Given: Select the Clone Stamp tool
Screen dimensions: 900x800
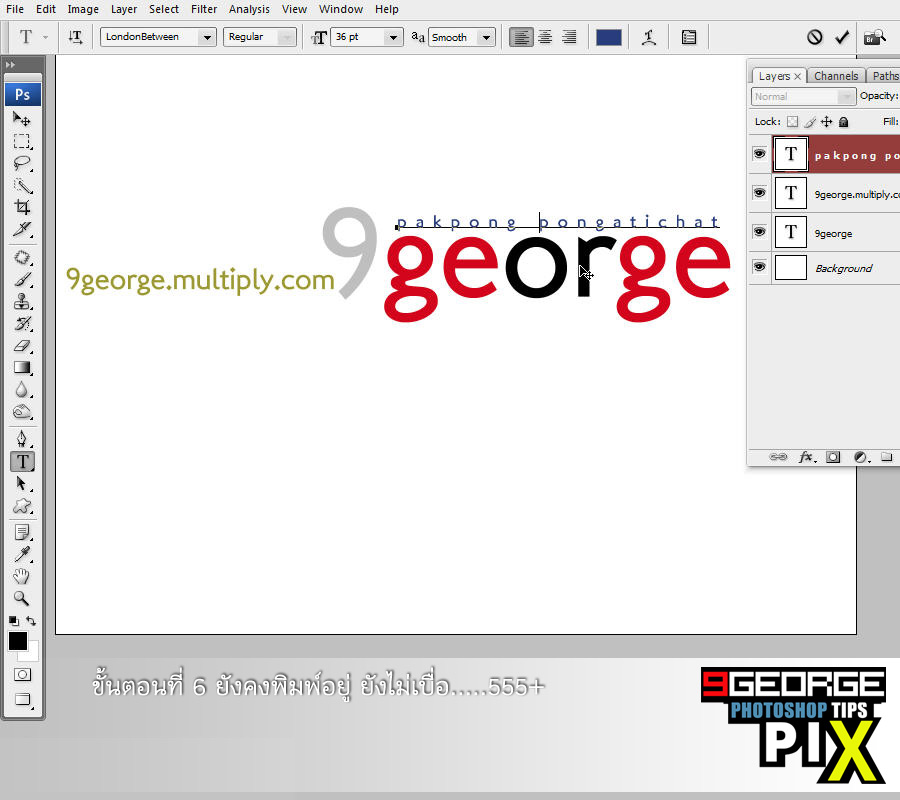Looking at the screenshot, I should point(22,301).
